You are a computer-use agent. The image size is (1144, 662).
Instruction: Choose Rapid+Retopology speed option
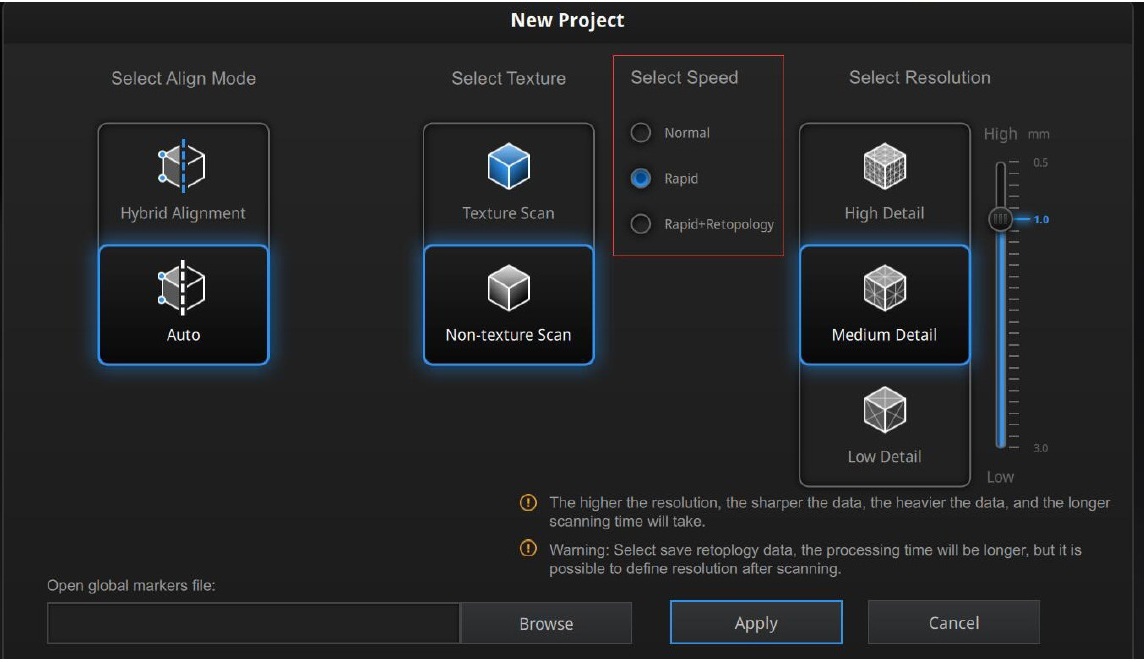641,224
